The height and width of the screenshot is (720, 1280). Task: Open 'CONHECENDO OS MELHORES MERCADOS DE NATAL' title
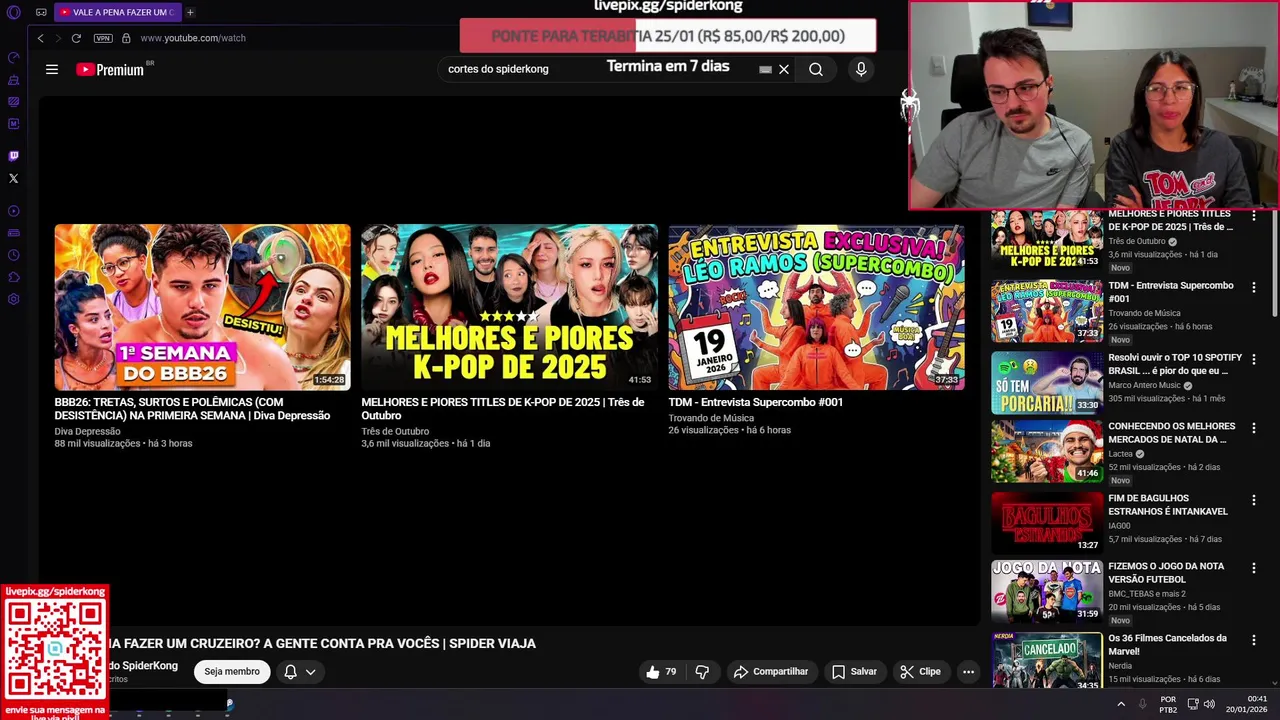click(x=1172, y=433)
